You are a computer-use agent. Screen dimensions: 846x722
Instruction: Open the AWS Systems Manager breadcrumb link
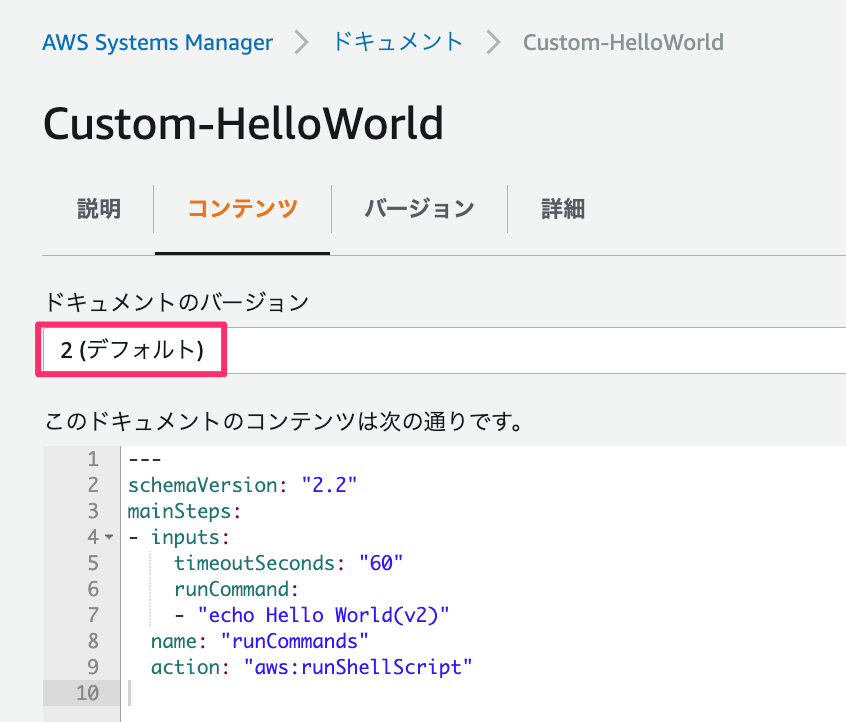pos(158,43)
